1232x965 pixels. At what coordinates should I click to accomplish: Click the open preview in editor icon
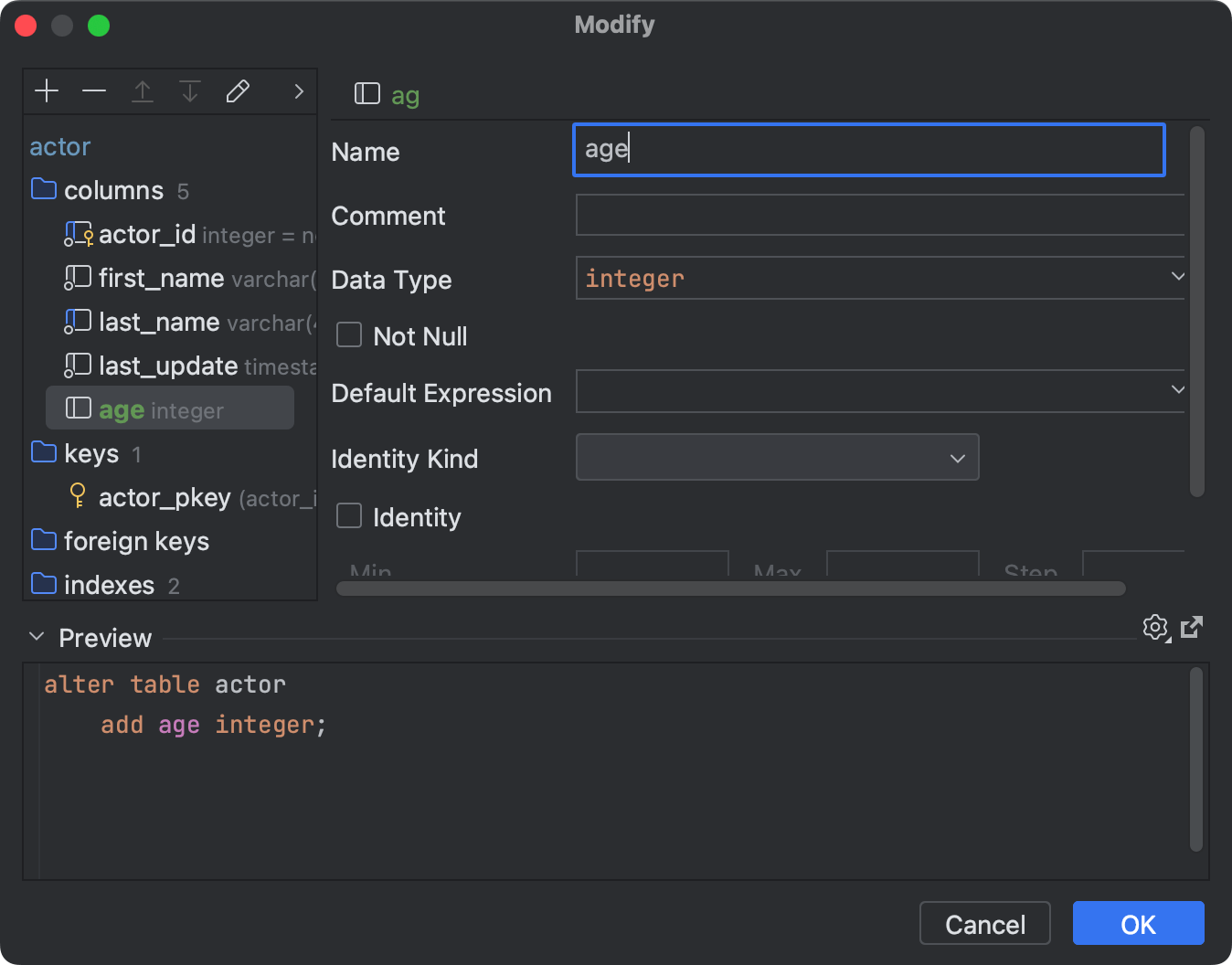(x=1192, y=628)
